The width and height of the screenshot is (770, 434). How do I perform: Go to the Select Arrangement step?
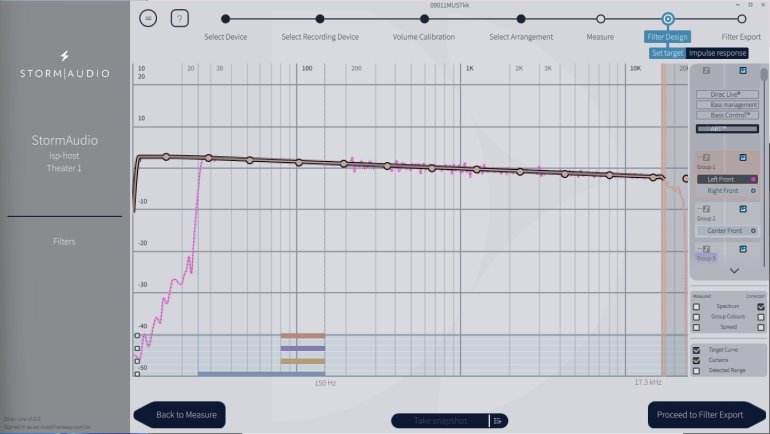point(521,19)
